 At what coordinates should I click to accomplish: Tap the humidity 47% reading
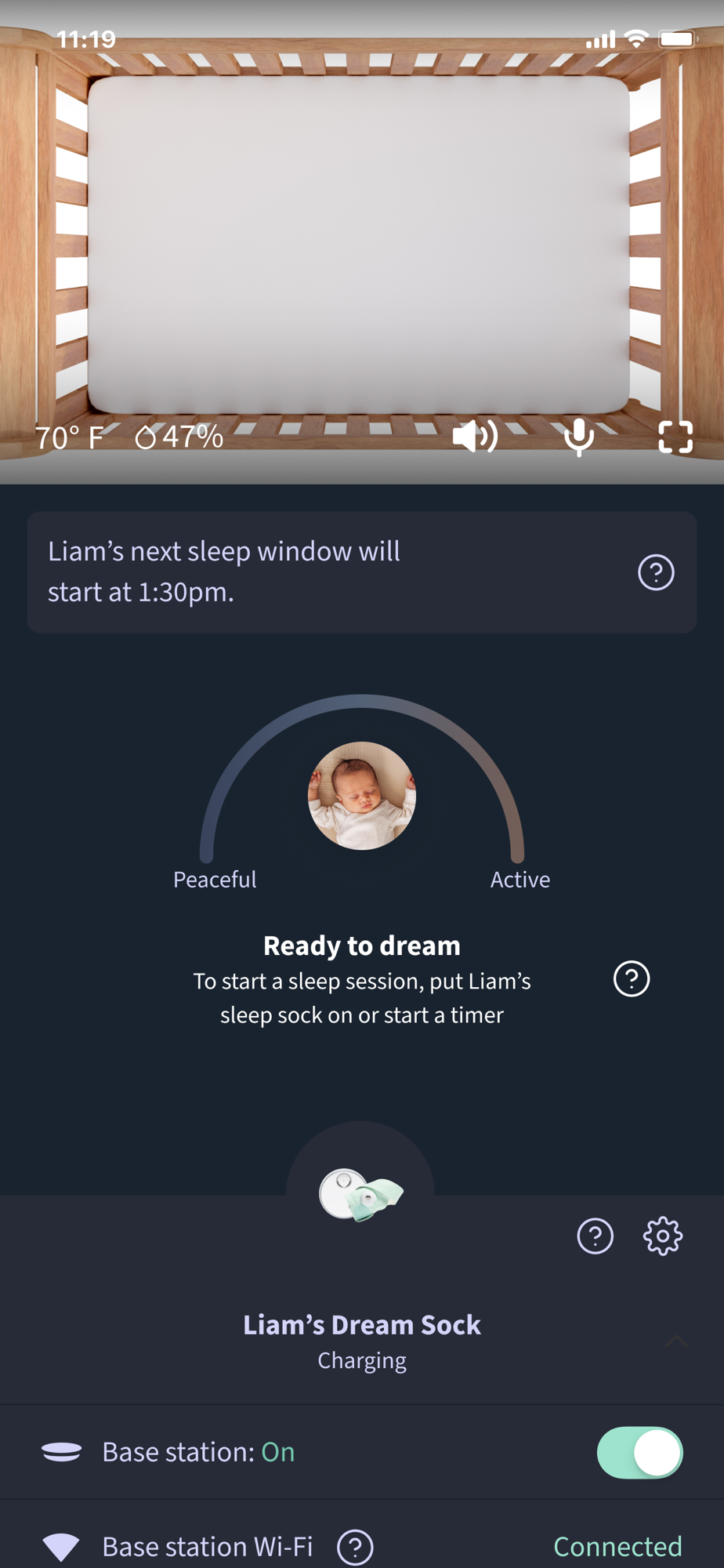[x=179, y=437]
